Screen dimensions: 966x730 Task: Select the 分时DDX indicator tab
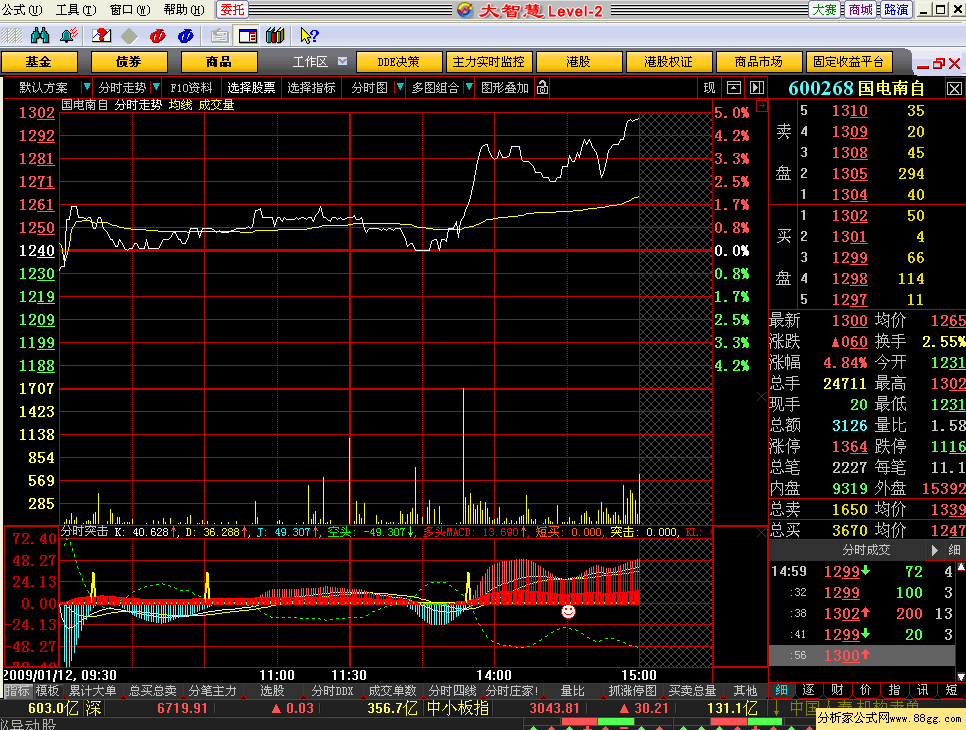(333, 691)
